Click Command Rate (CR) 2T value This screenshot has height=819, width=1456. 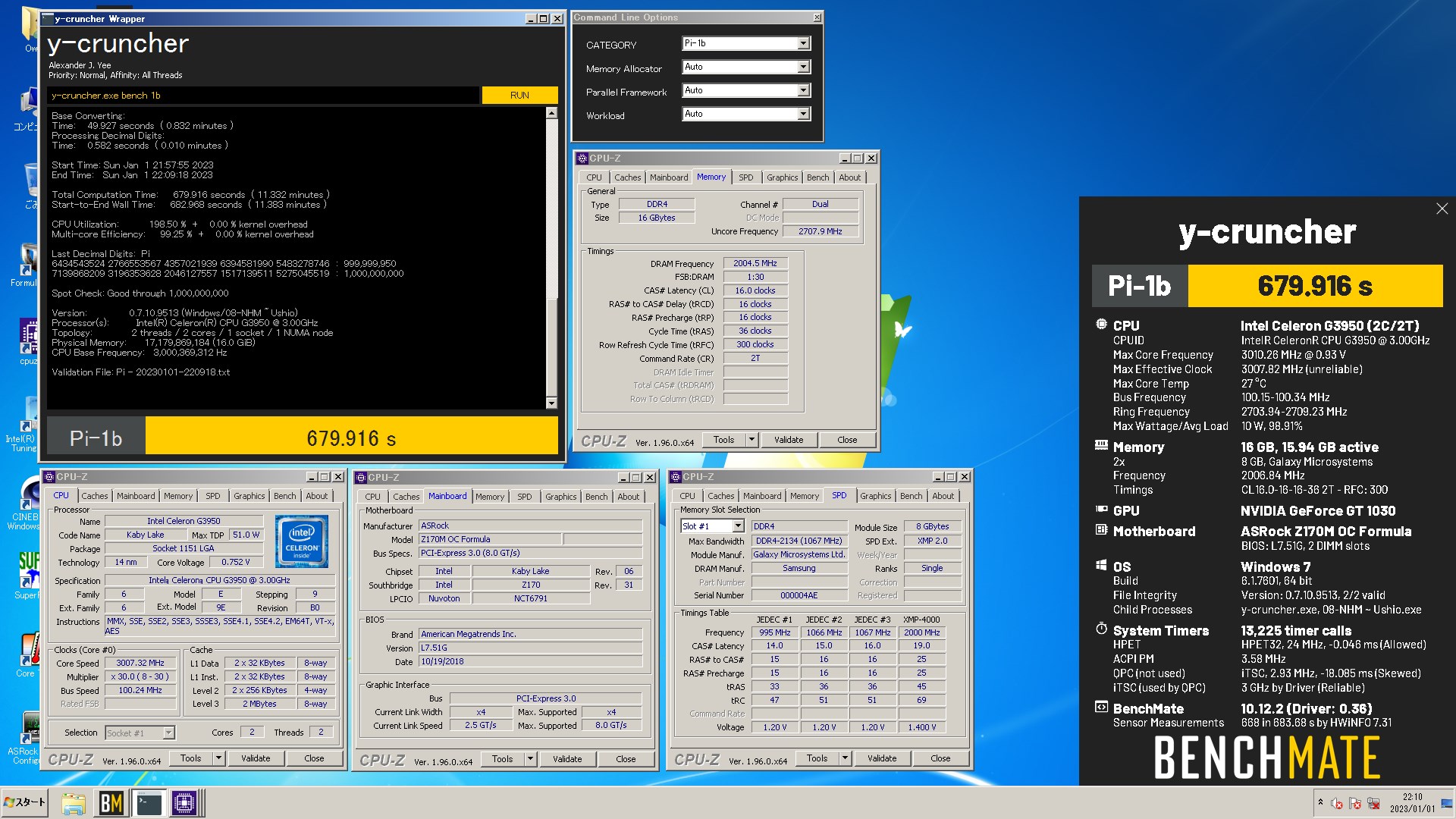[755, 358]
